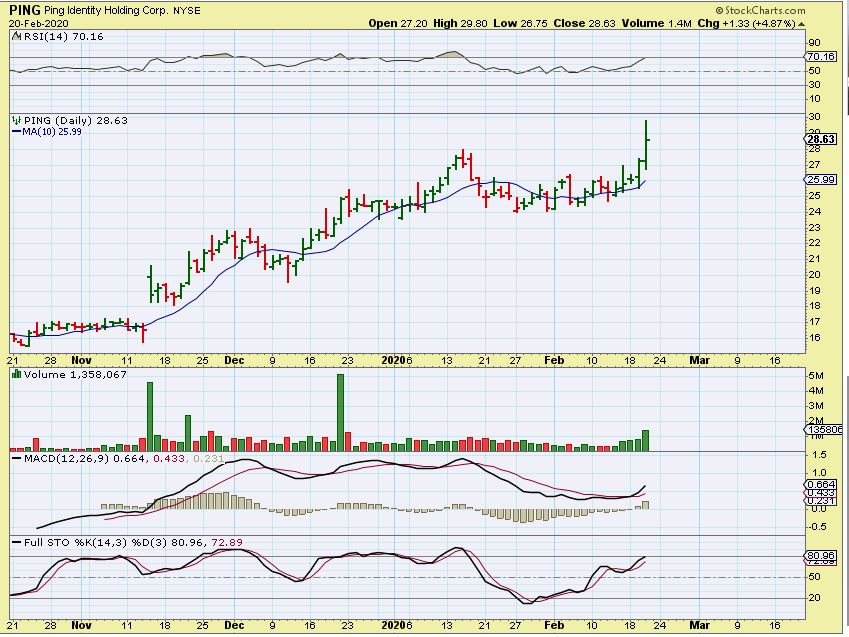Click the PING ticker symbol in the header
The image size is (849, 637).
tap(24, 10)
